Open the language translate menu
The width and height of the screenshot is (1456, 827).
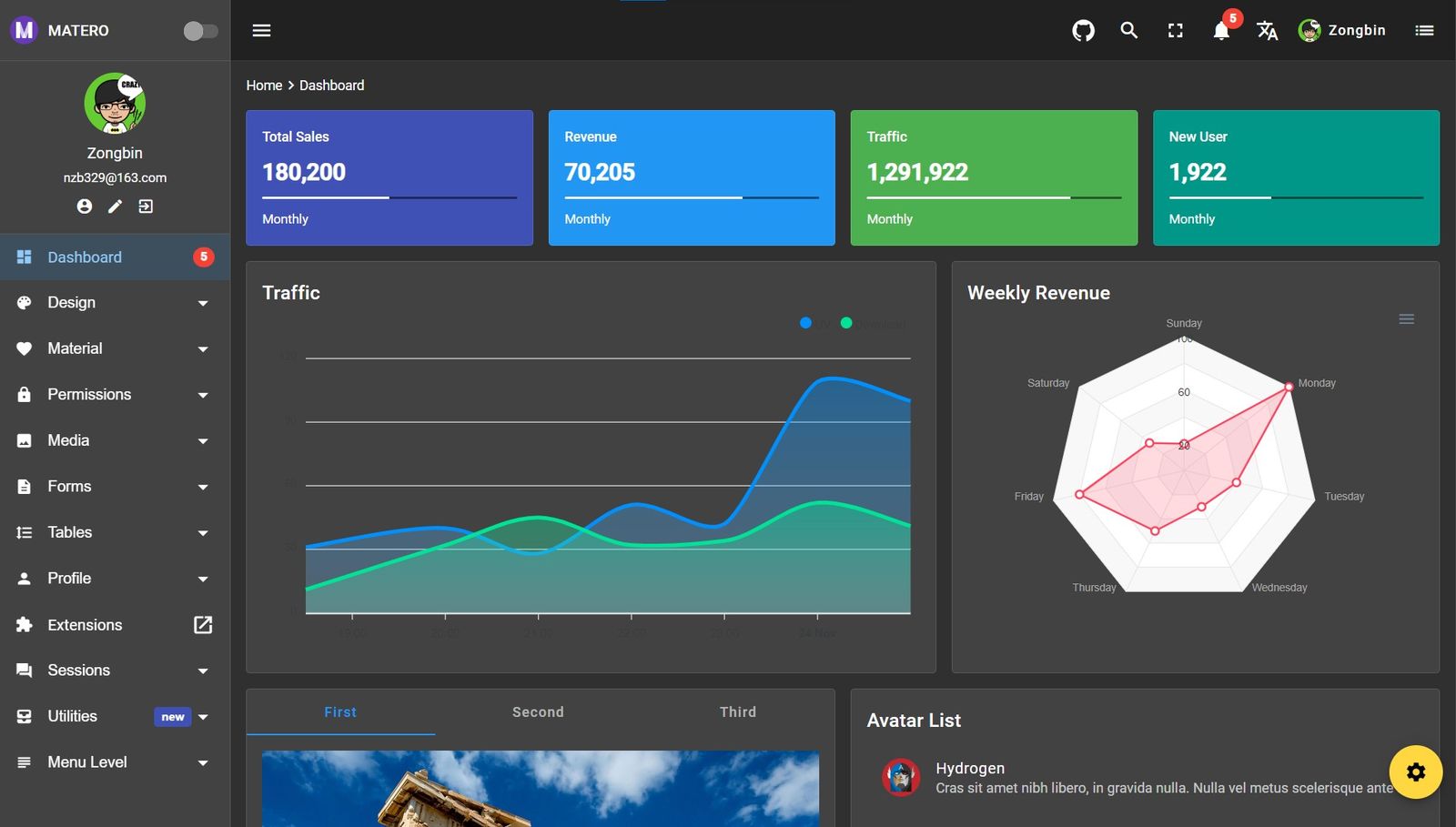point(1268,31)
